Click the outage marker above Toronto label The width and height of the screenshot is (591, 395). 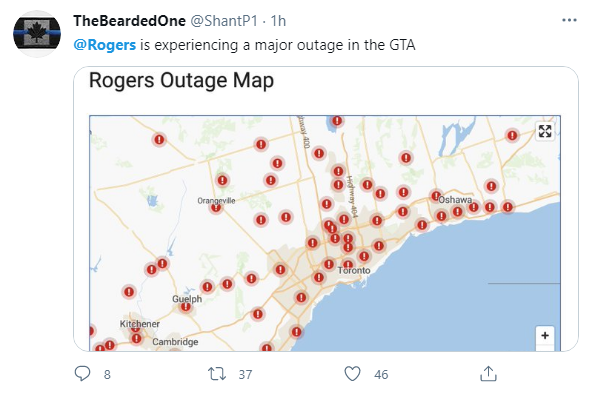click(348, 264)
